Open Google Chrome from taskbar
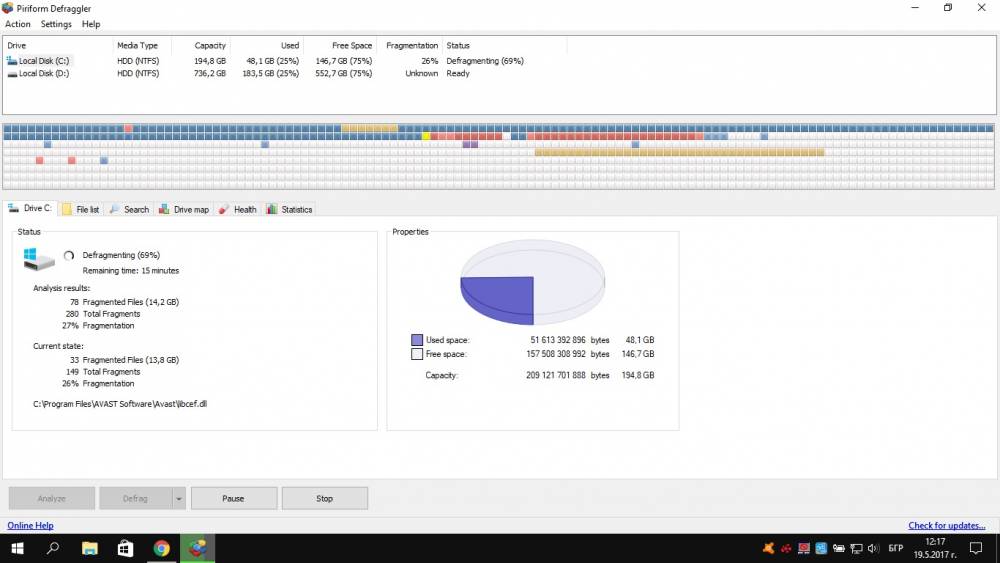Screen dimensions: 1000x563 click(x=162, y=548)
